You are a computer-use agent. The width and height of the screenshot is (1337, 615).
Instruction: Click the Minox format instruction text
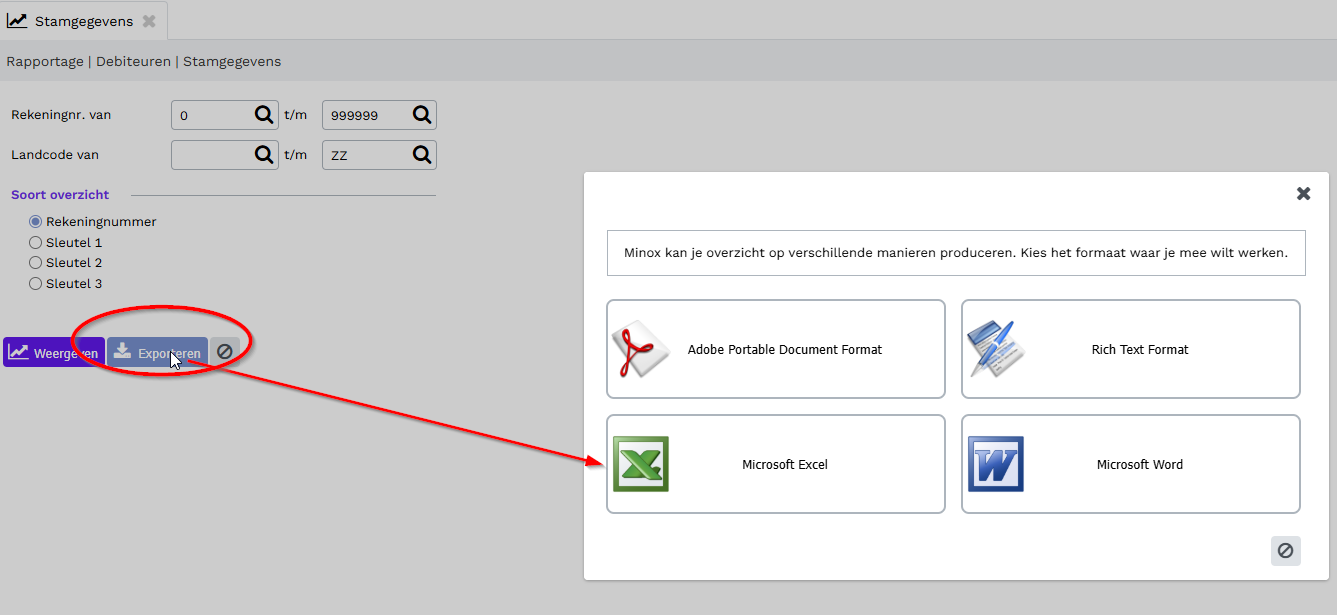coord(955,253)
